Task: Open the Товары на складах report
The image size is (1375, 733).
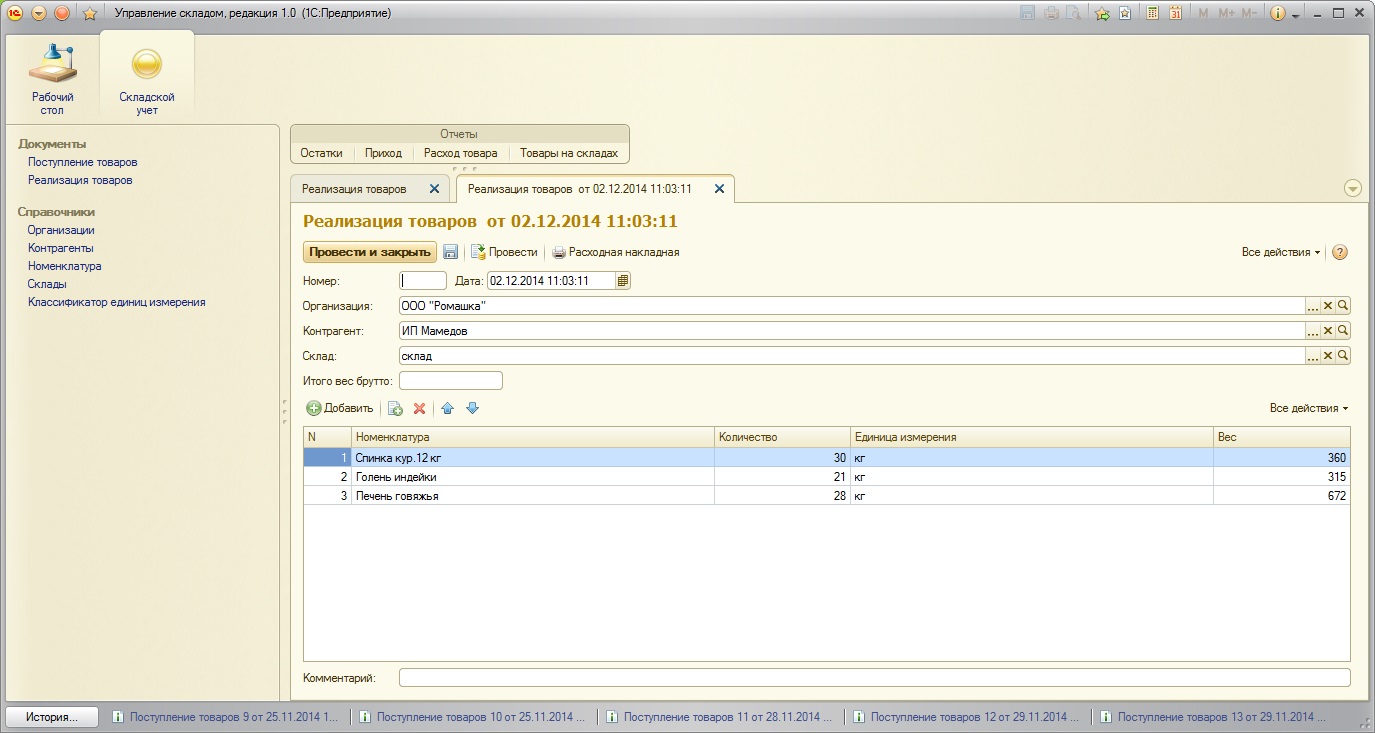Action: [x=568, y=153]
